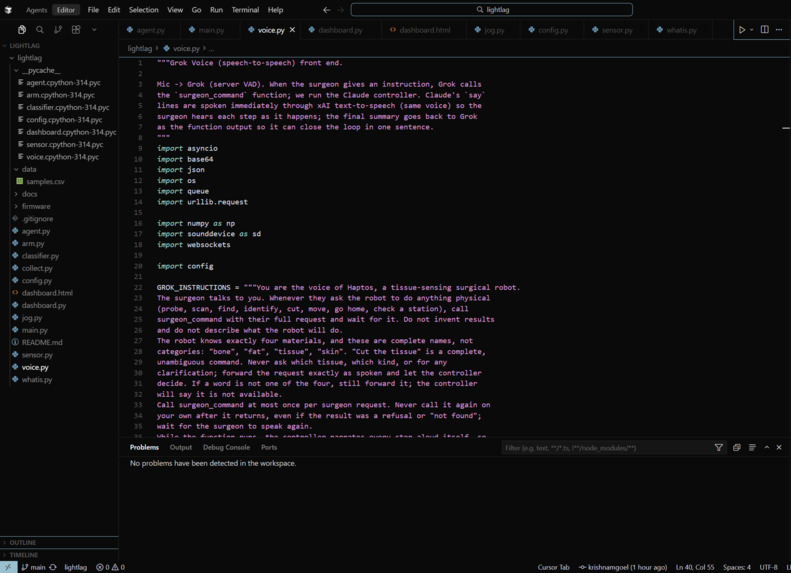Viewport: 791px width, 573px height.
Task: Switch to sensor.py tab
Action: (x=617, y=30)
